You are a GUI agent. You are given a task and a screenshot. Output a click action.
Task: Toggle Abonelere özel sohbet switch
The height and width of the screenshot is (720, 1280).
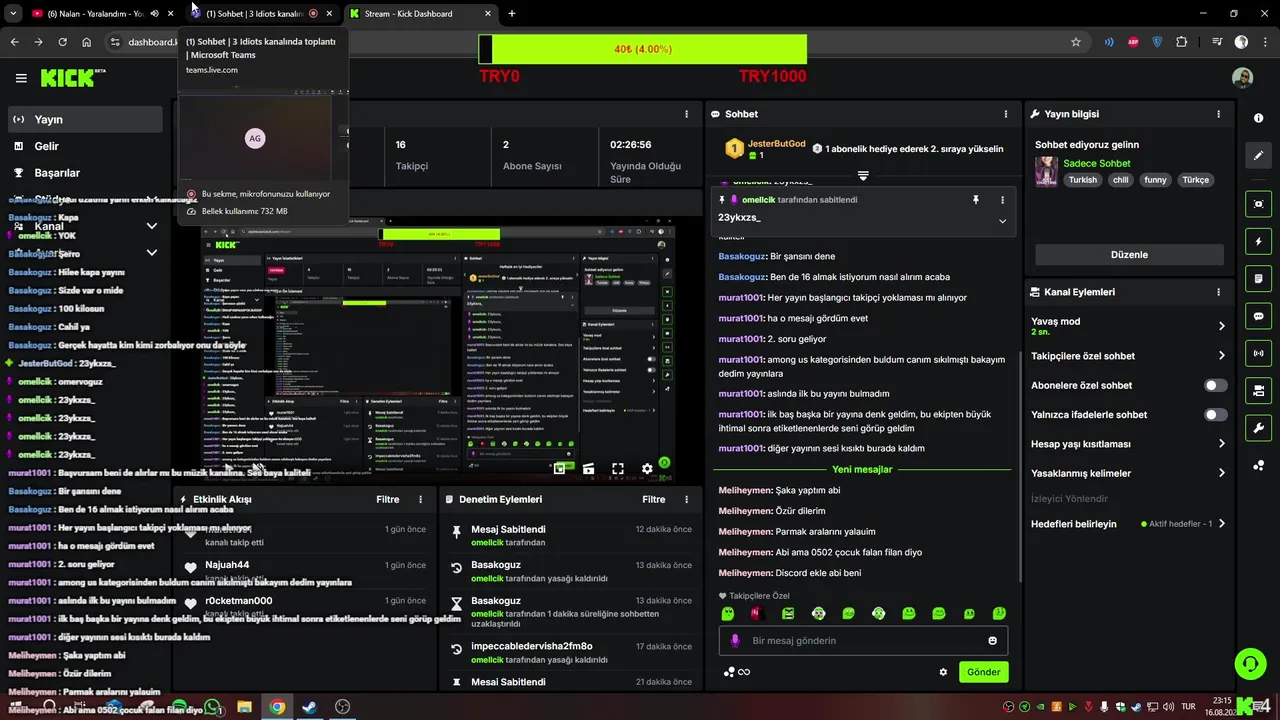coord(1216,385)
